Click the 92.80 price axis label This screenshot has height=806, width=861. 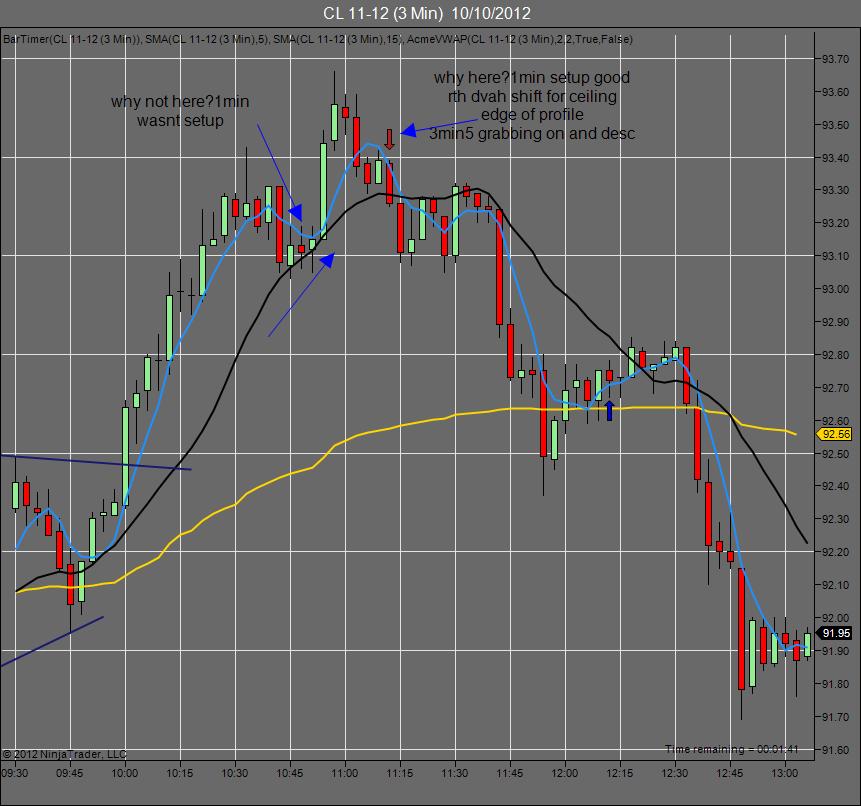click(x=835, y=355)
